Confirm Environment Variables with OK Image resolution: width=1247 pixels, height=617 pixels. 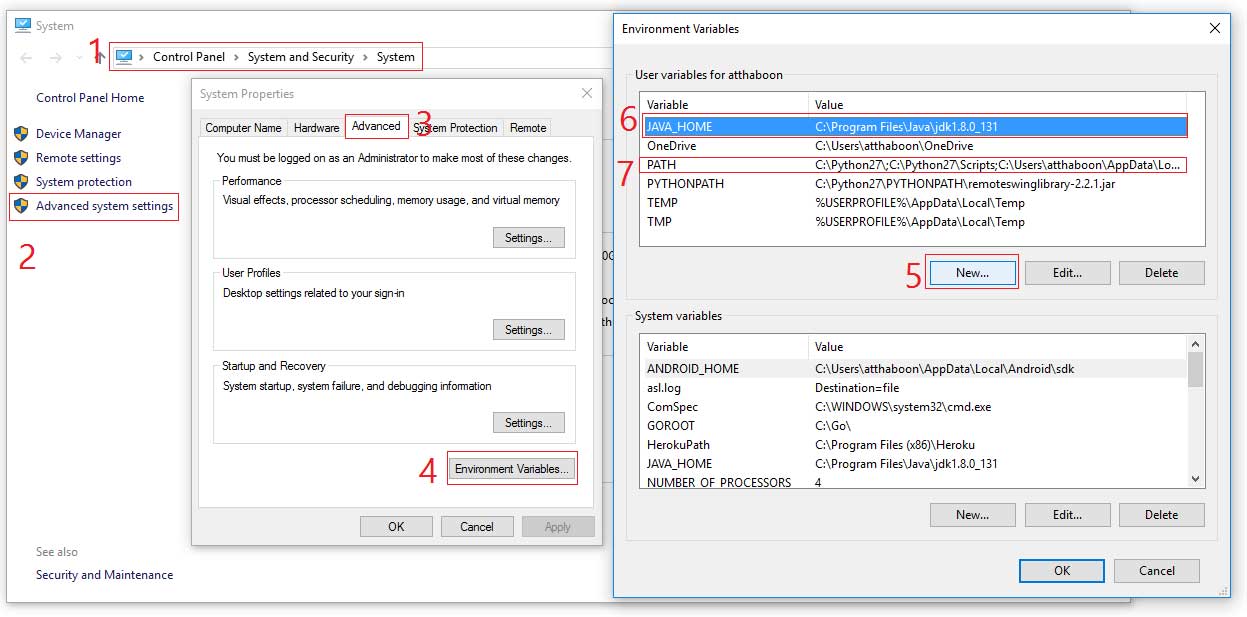(1062, 571)
